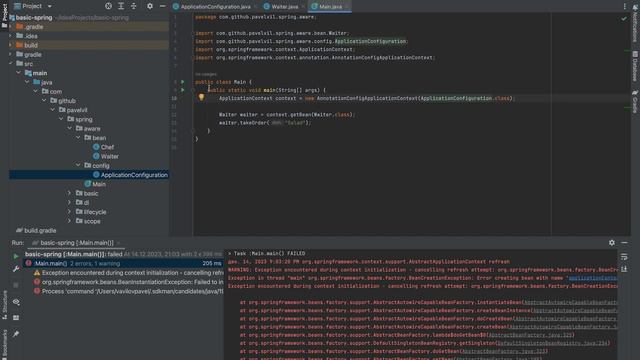
Task: Select the gradle folder in tree
Action: (29, 54)
